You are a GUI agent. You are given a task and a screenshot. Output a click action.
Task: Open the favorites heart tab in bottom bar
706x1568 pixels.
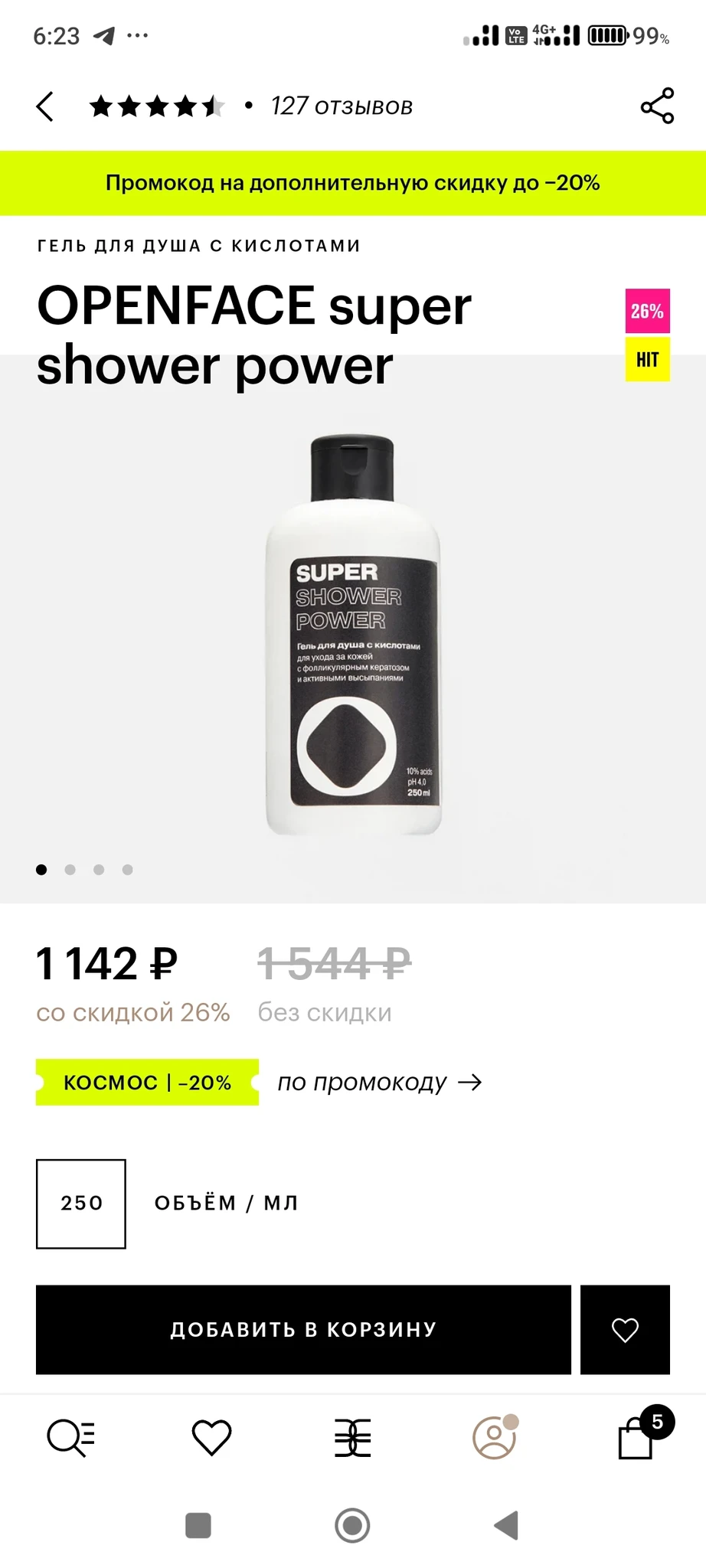click(211, 1437)
